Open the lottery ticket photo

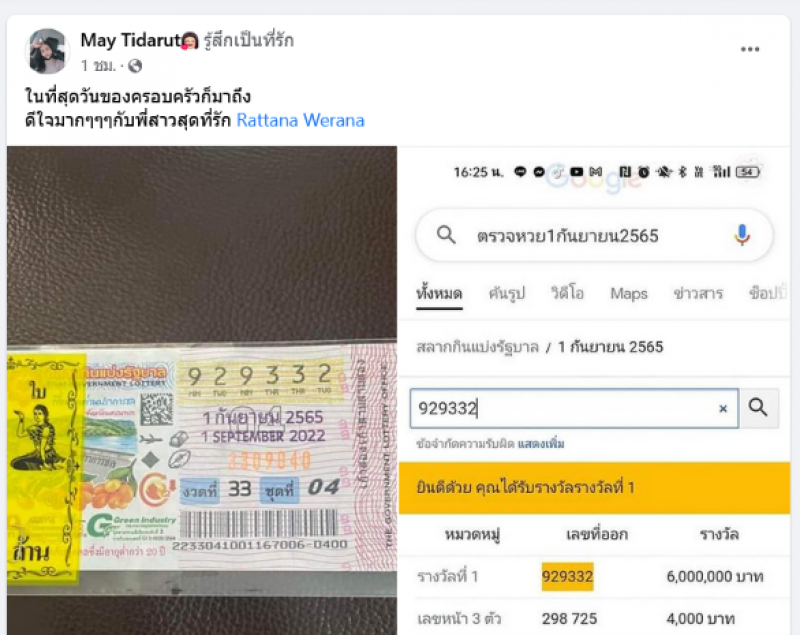click(x=202, y=390)
